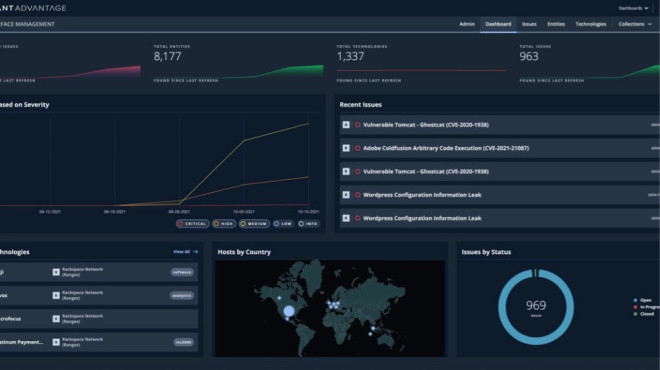
Task: Toggle the LOW severity legend filter
Action: coord(283,224)
